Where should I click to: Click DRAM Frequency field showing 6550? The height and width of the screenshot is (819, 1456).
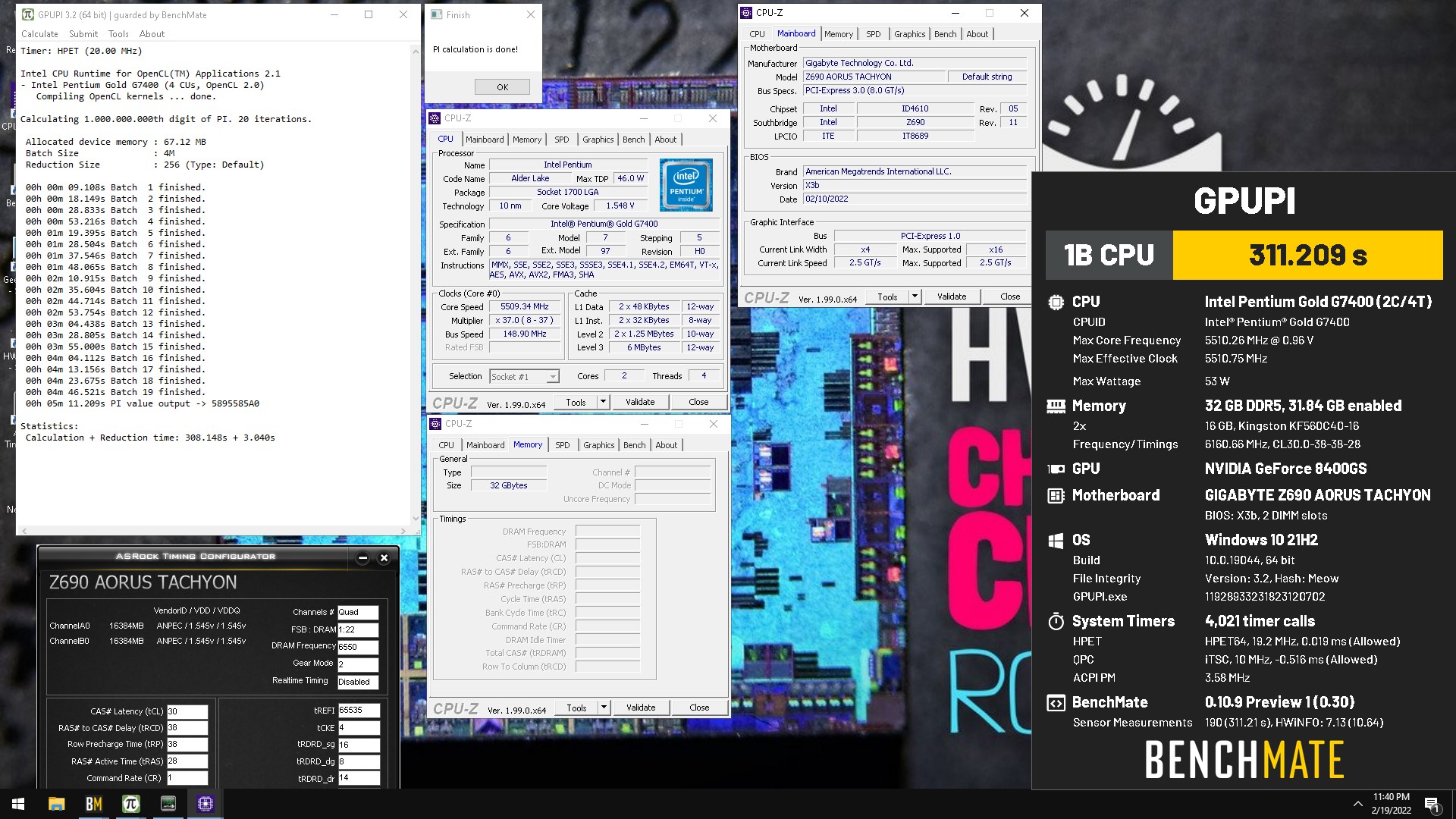[358, 648]
